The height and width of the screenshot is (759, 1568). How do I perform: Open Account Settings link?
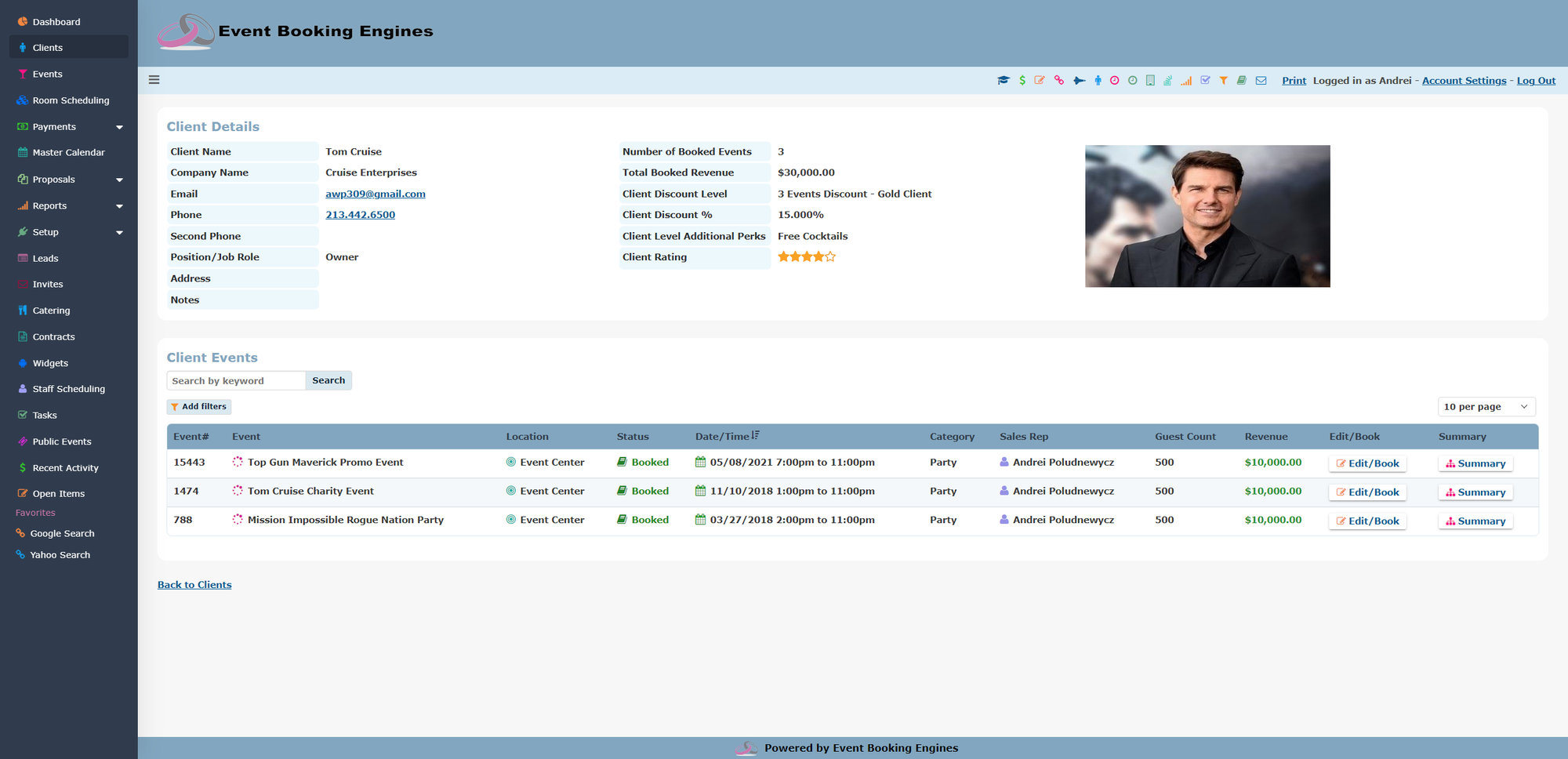point(1464,81)
